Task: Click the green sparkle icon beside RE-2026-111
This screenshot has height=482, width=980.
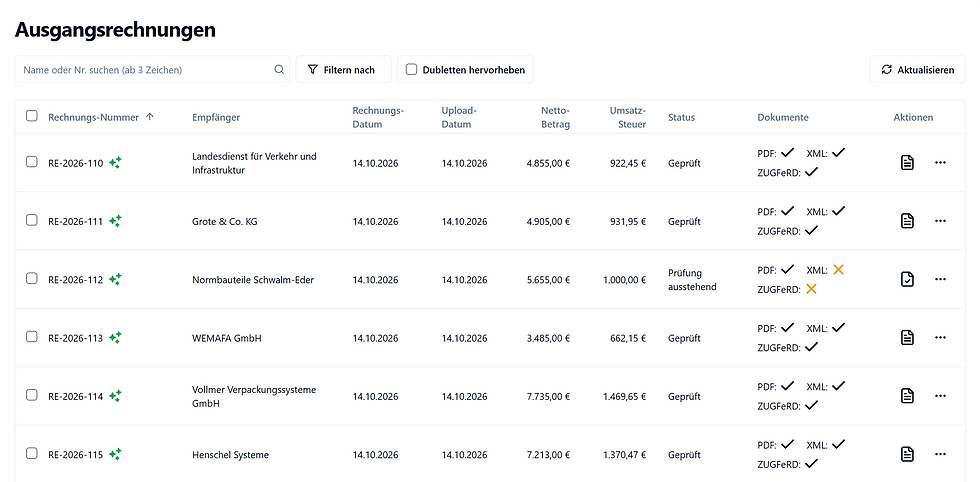Action: (x=115, y=221)
